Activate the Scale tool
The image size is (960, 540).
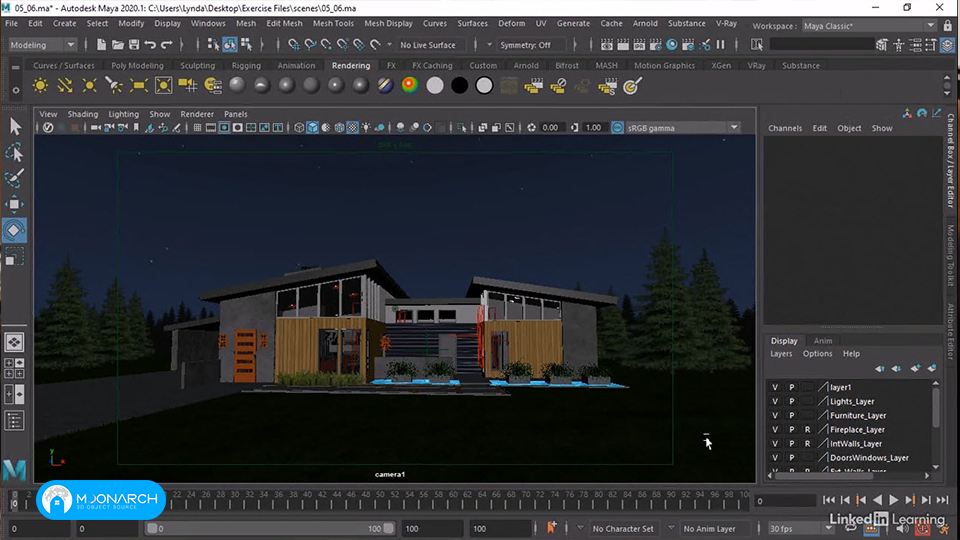(x=15, y=256)
